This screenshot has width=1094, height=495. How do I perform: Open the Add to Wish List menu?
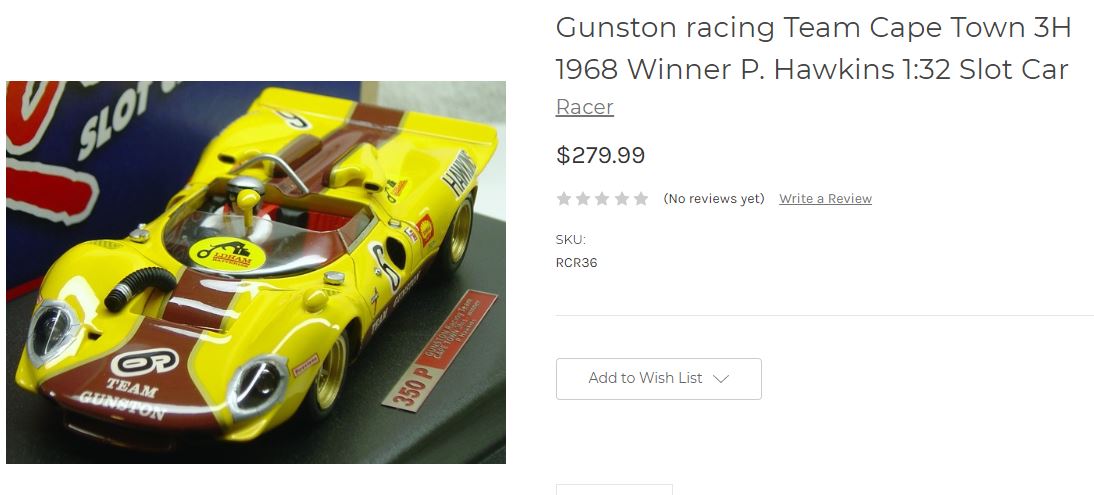point(659,378)
